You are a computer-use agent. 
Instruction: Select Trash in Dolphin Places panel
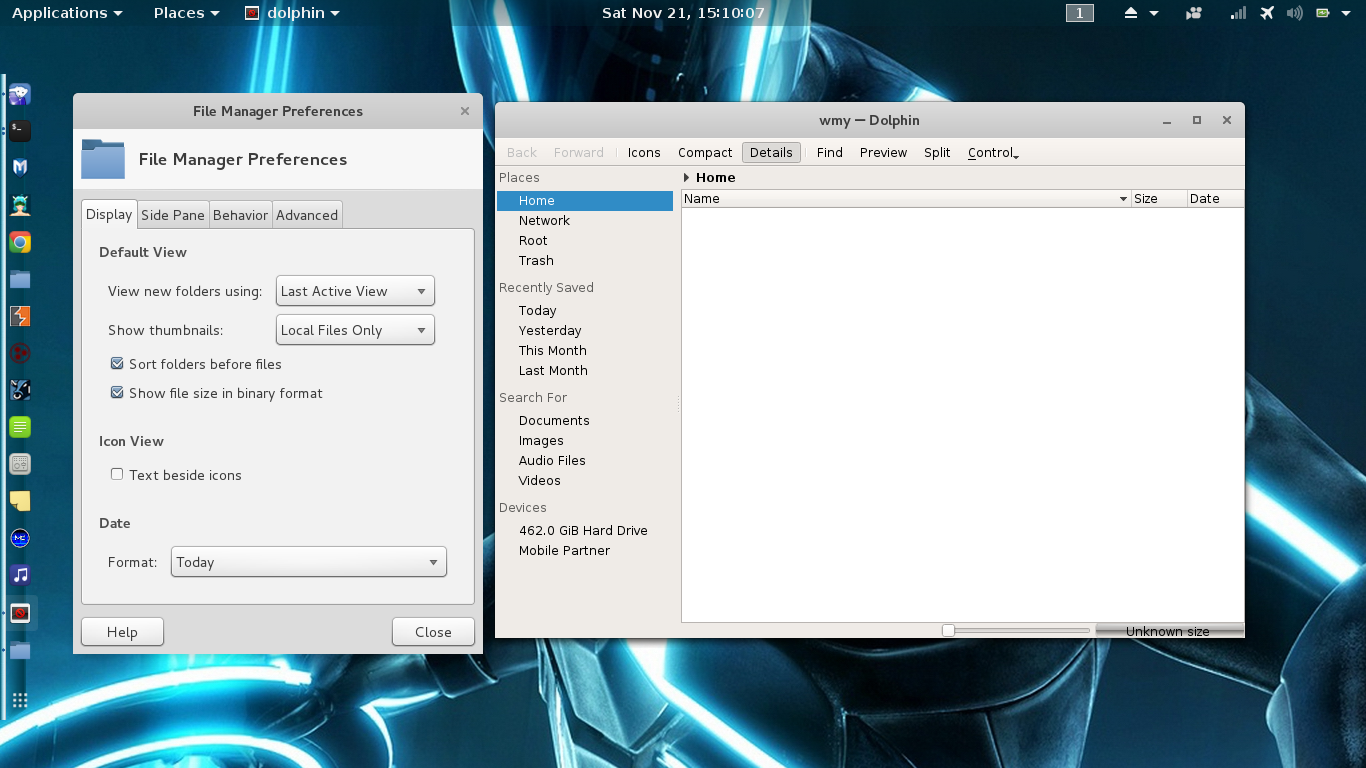[x=585, y=261]
